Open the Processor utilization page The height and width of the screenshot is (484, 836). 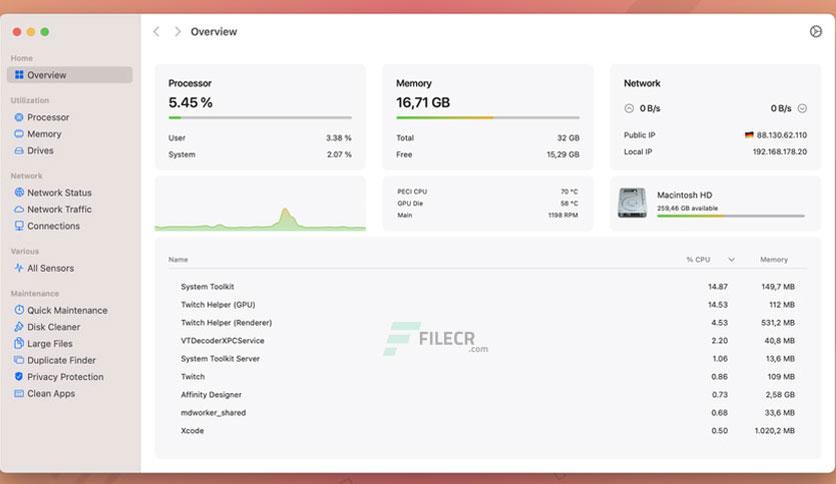click(48, 117)
